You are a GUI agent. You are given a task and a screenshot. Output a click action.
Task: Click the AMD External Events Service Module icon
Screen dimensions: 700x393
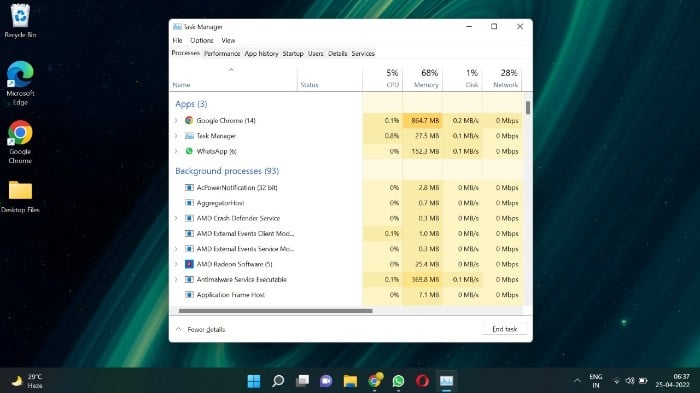point(189,249)
